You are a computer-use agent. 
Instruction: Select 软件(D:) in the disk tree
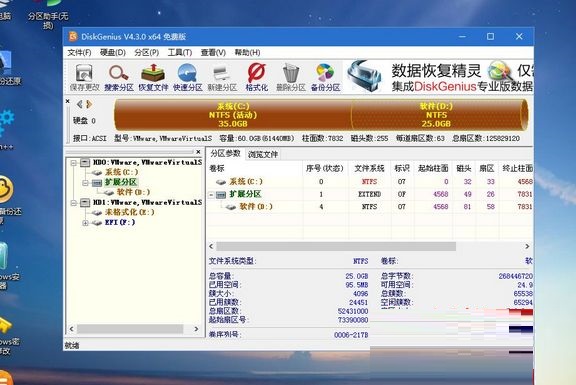click(133, 192)
